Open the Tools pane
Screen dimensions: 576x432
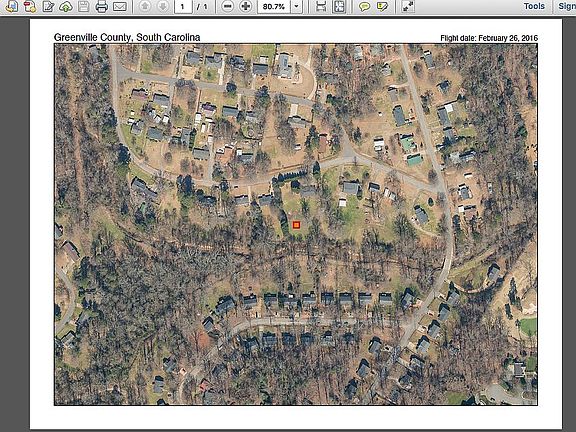pos(534,6)
